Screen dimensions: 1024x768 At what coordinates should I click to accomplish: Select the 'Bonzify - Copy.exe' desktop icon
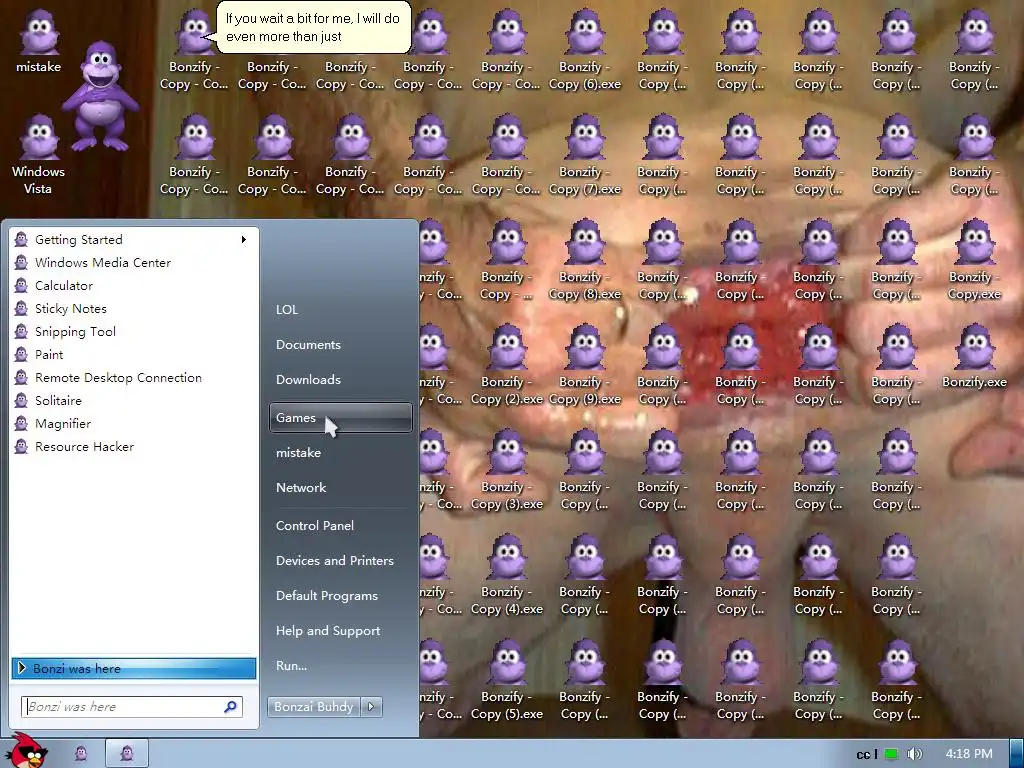pyautogui.click(x=974, y=260)
